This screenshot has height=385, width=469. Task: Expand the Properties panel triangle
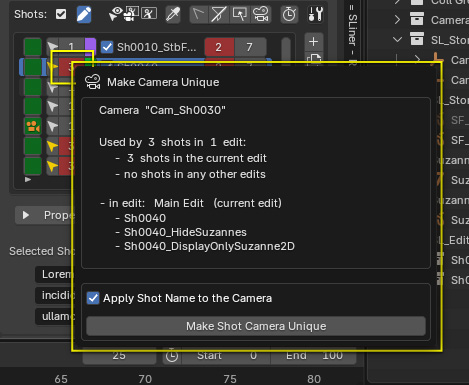(26, 215)
